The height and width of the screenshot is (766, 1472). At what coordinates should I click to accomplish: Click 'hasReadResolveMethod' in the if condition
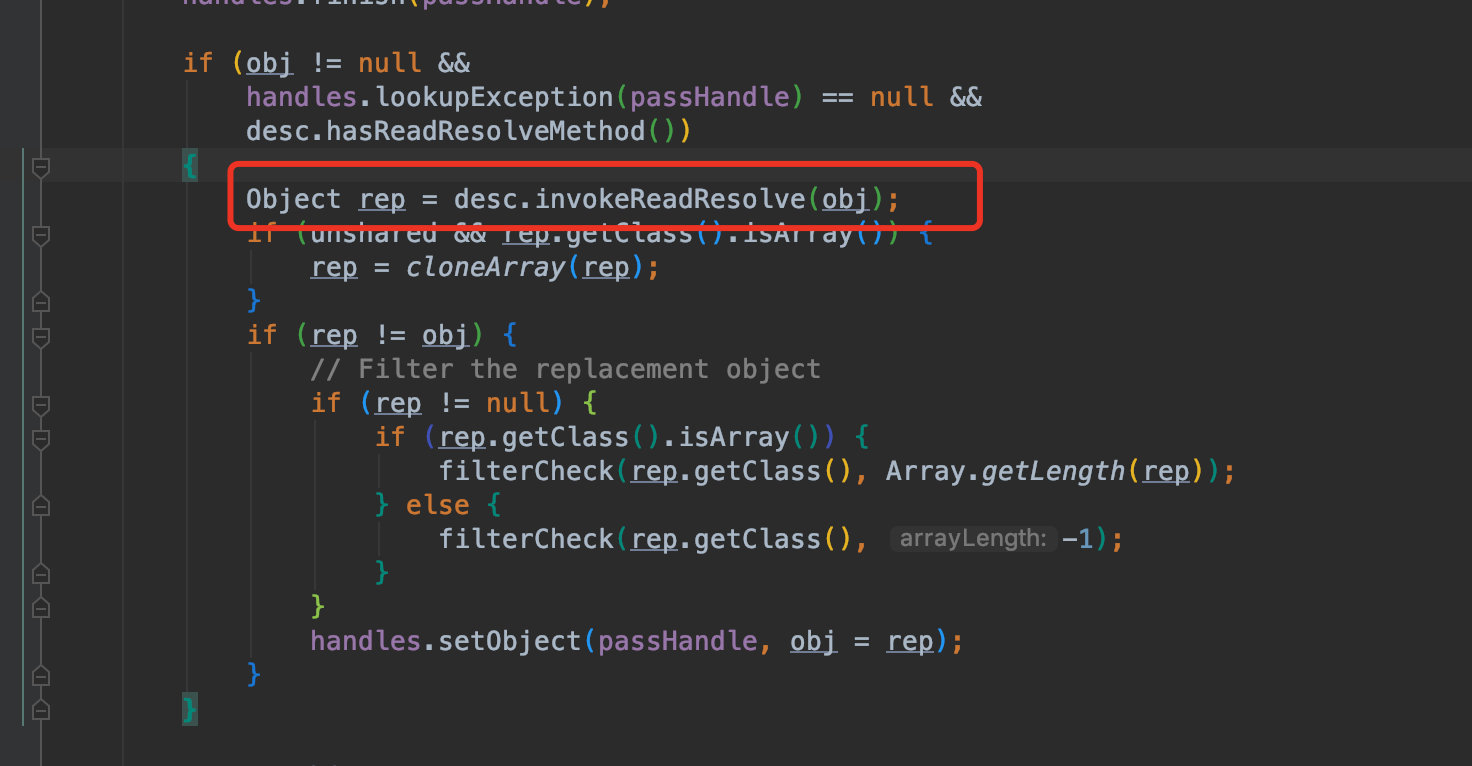click(x=487, y=131)
